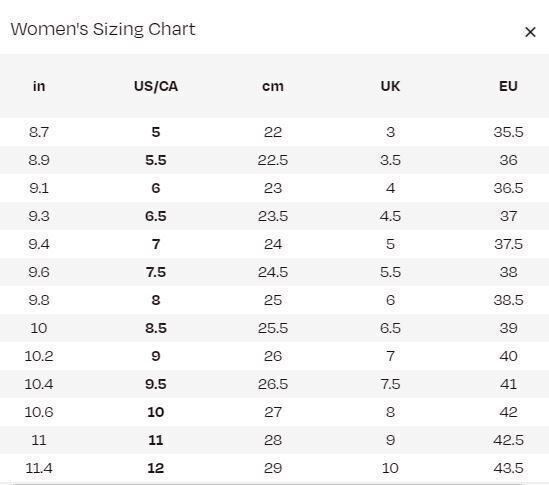Click the UK column header
This screenshot has height=485, width=549.
(x=390, y=86)
